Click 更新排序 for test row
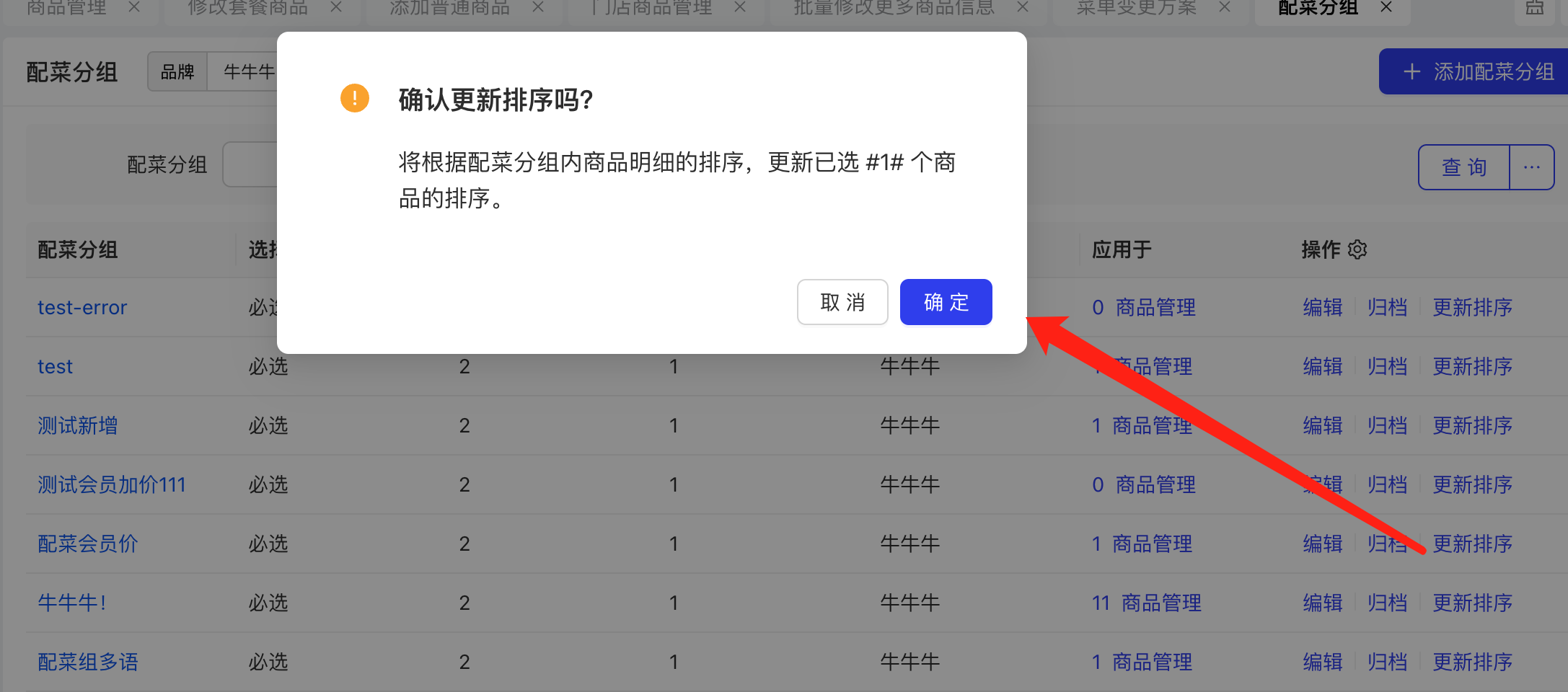 pyautogui.click(x=1473, y=366)
